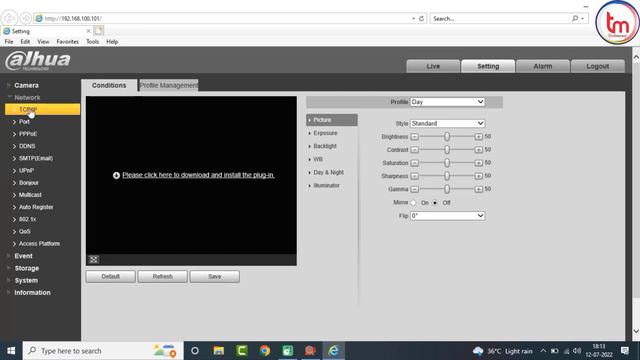Open Windows Start menu
The height and width of the screenshot is (360, 640).
pos(11,351)
